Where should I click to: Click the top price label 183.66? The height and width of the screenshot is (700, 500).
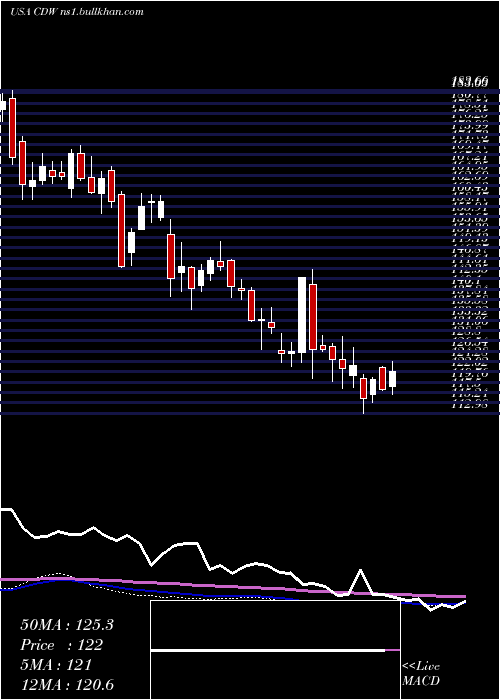click(469, 82)
